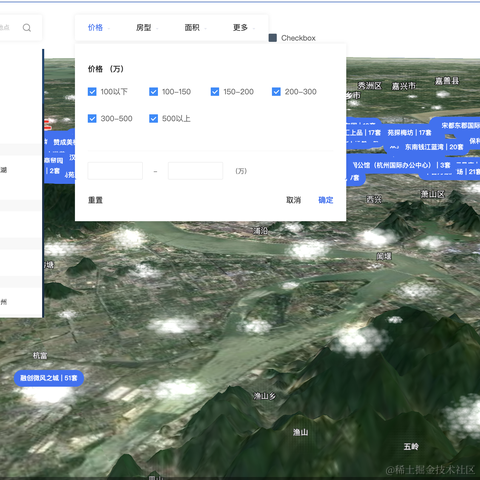Screen dimensions: 480x480
Task: Focus the minimum price input field
Action: pyautogui.click(x=115, y=171)
